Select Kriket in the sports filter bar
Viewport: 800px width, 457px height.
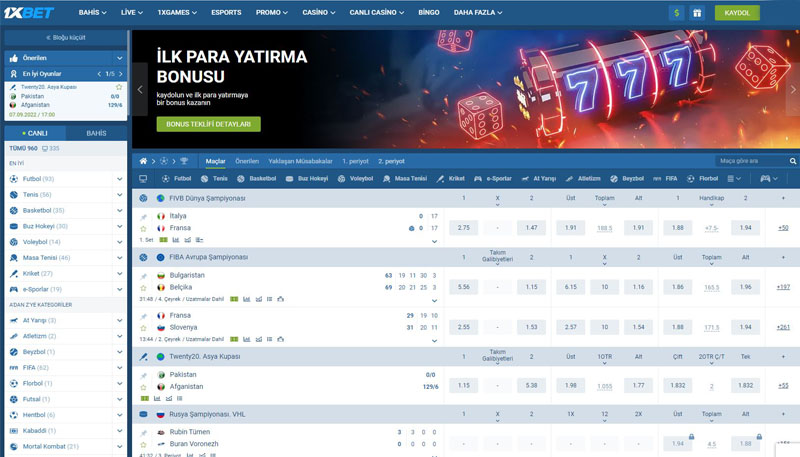[x=451, y=179]
